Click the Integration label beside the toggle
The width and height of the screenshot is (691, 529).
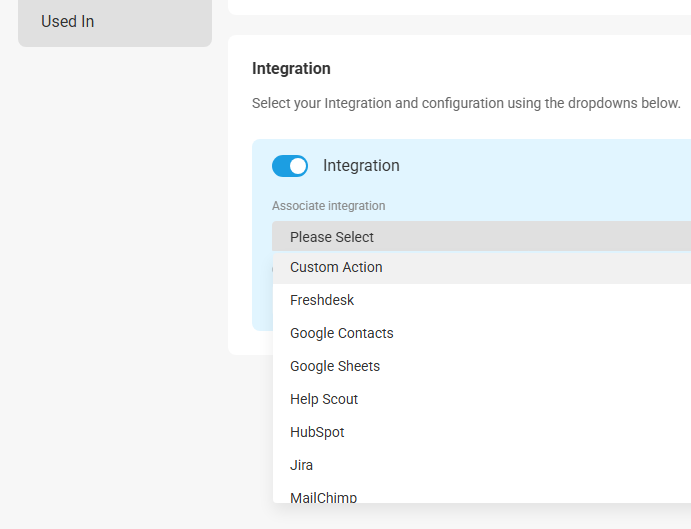[361, 165]
